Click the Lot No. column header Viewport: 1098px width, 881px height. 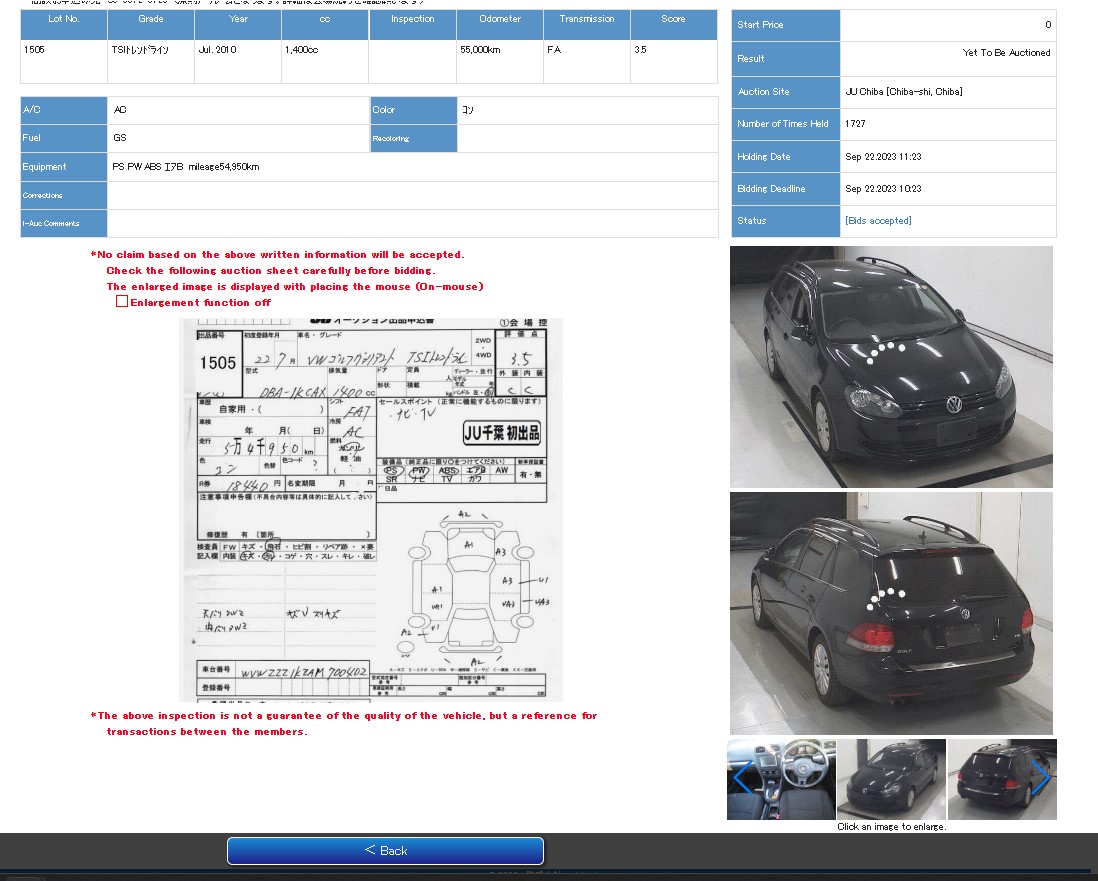pyautogui.click(x=64, y=19)
